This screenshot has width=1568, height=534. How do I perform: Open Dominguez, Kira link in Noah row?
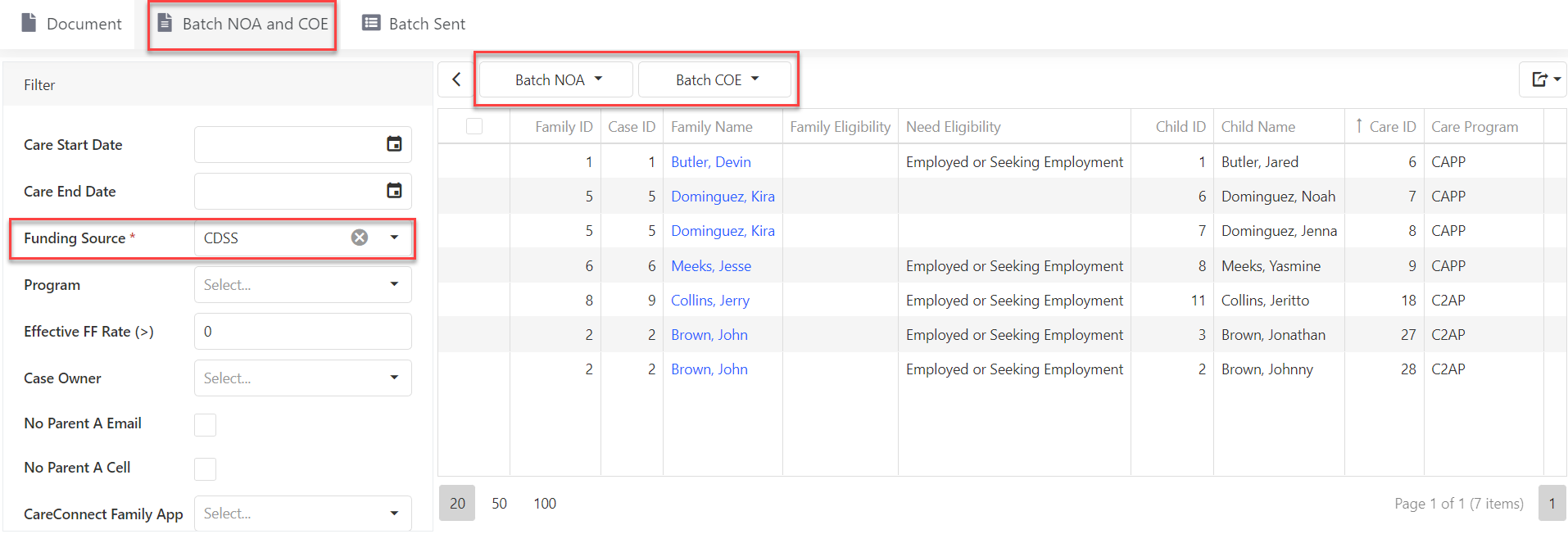[x=723, y=197]
